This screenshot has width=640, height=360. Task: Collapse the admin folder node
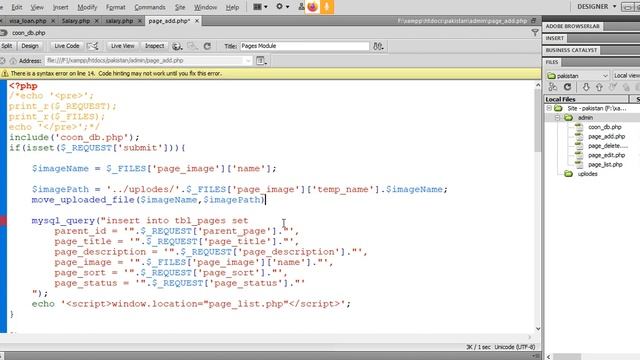(557, 118)
